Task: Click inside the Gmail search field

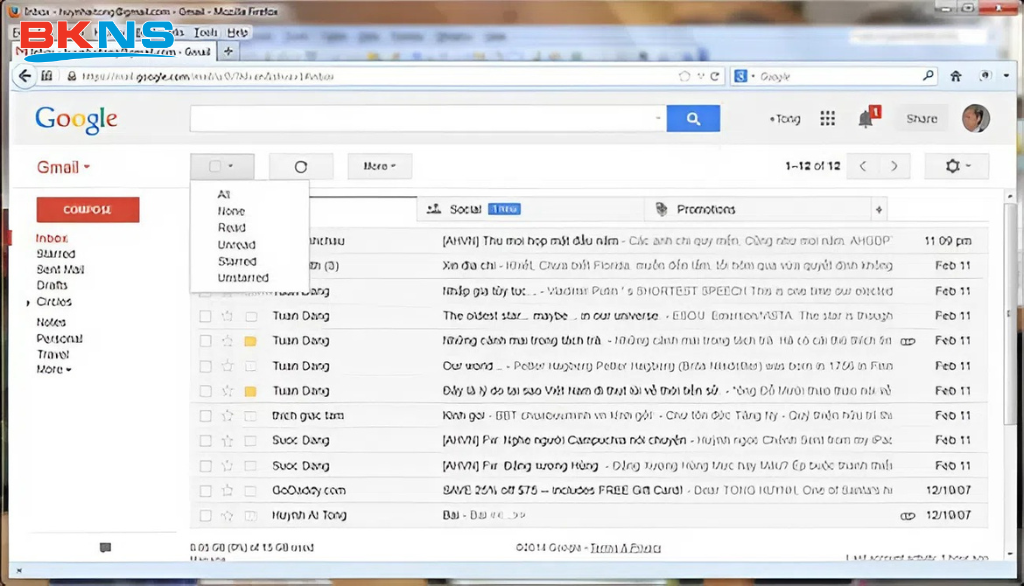Action: tap(425, 119)
